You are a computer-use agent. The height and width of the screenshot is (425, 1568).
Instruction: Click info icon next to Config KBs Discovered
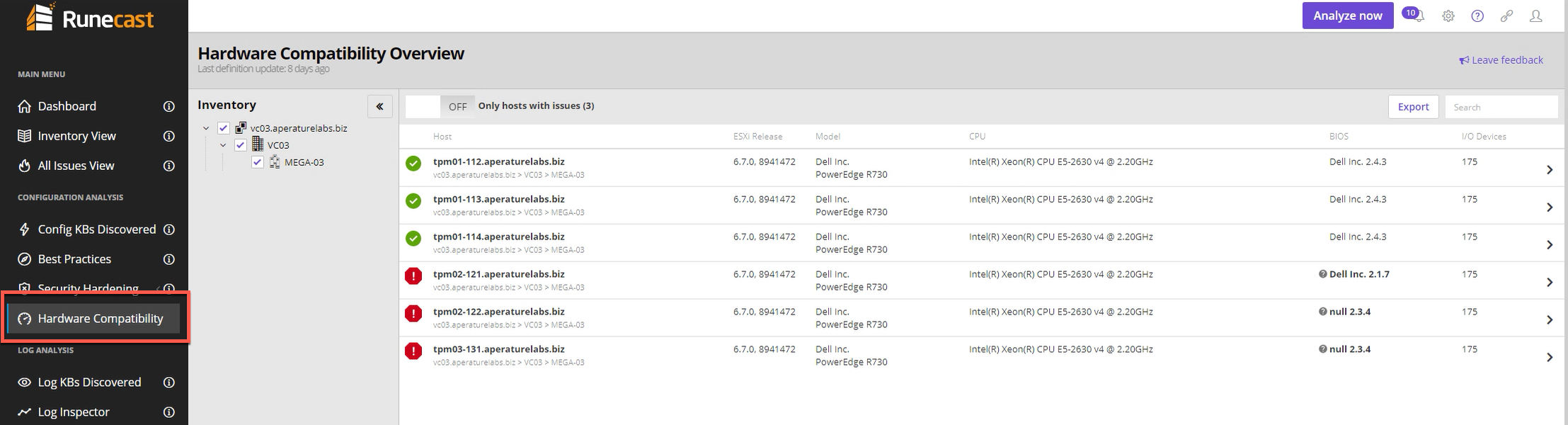pyautogui.click(x=169, y=229)
